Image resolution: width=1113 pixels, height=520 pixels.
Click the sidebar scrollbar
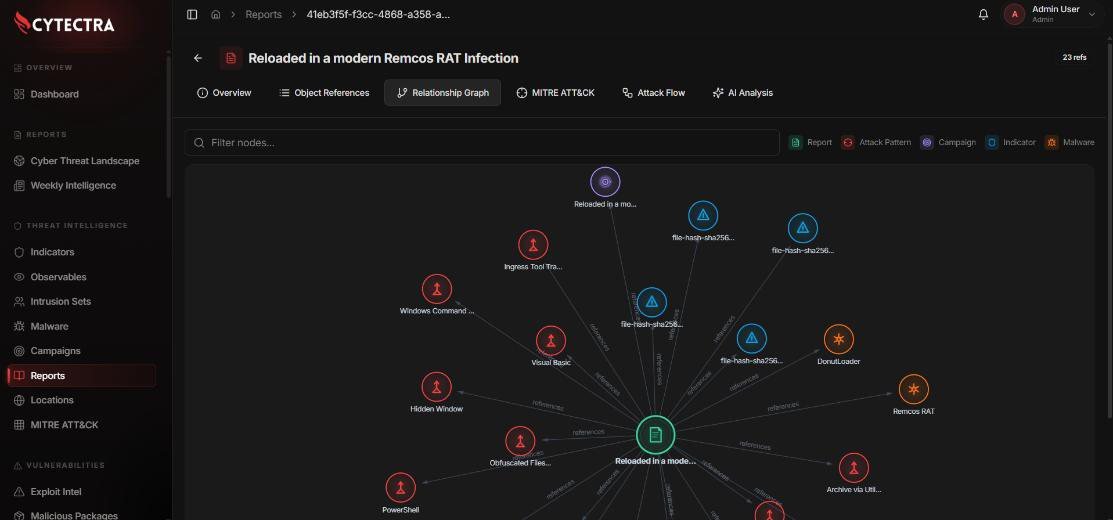(168, 126)
